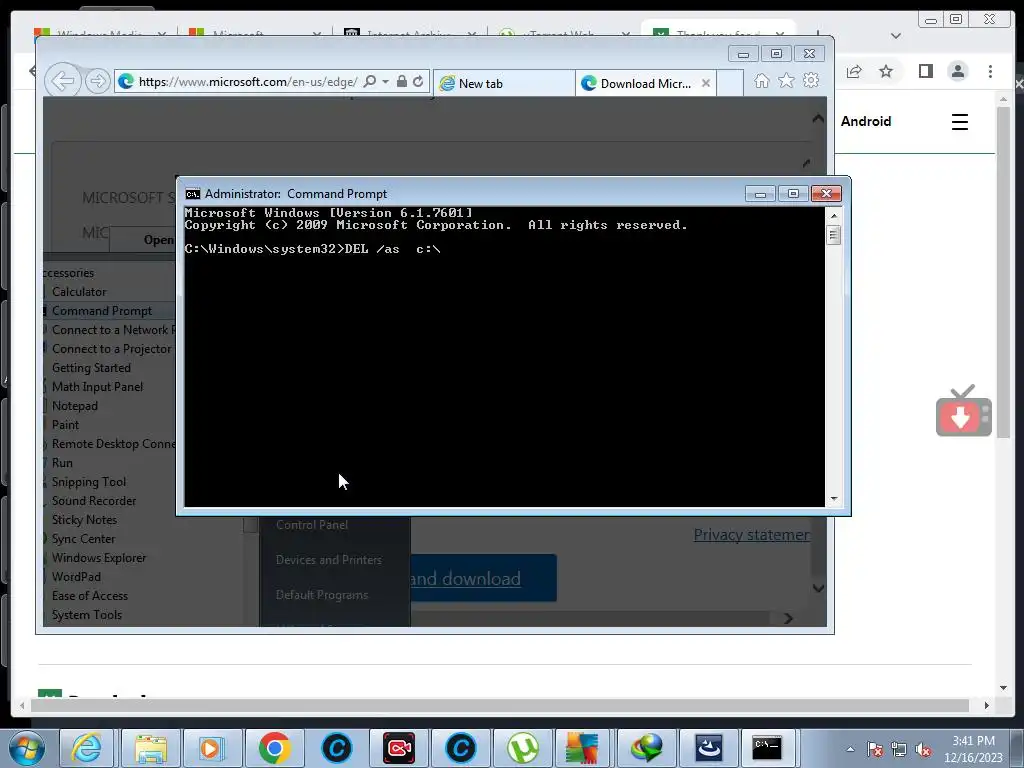Click Chrome's horizontal scrollbar right arrow
The image size is (1024, 768).
986,705
